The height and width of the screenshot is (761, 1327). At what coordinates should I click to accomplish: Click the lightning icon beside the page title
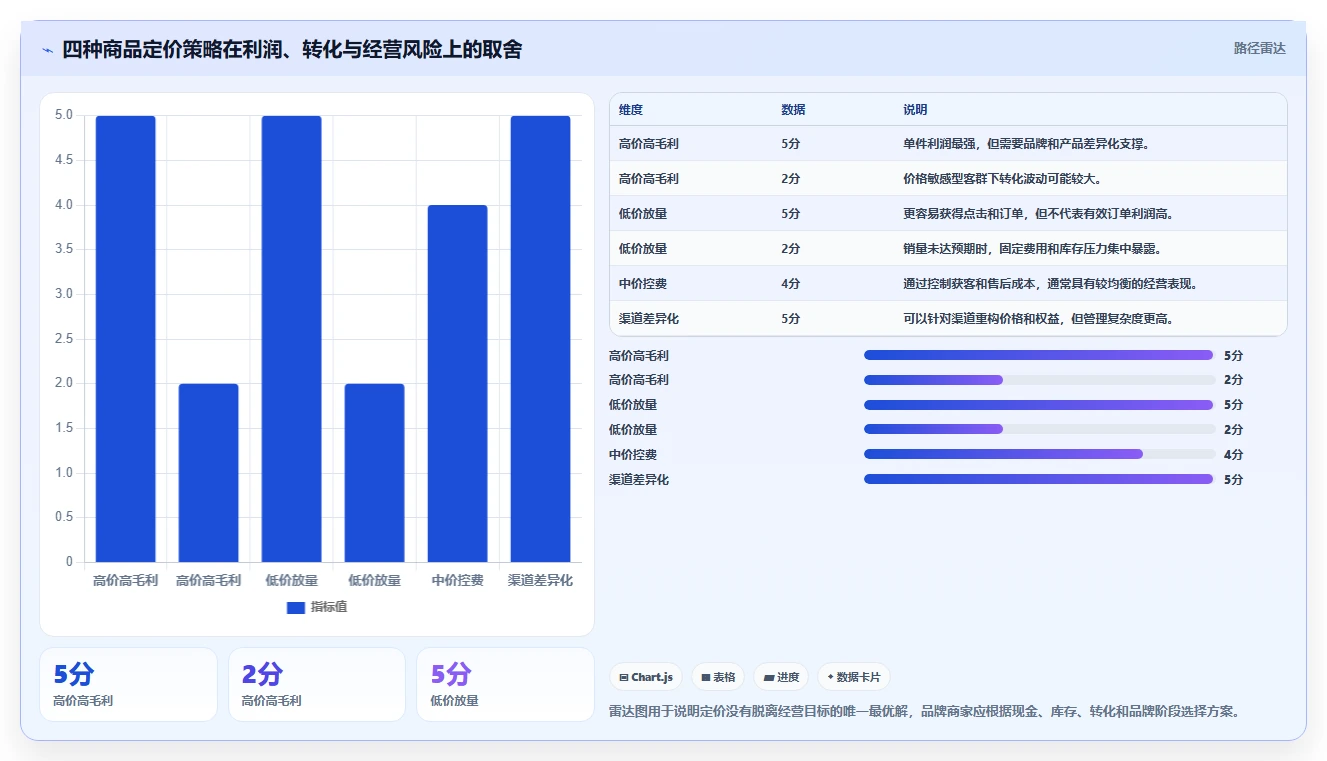tap(47, 50)
